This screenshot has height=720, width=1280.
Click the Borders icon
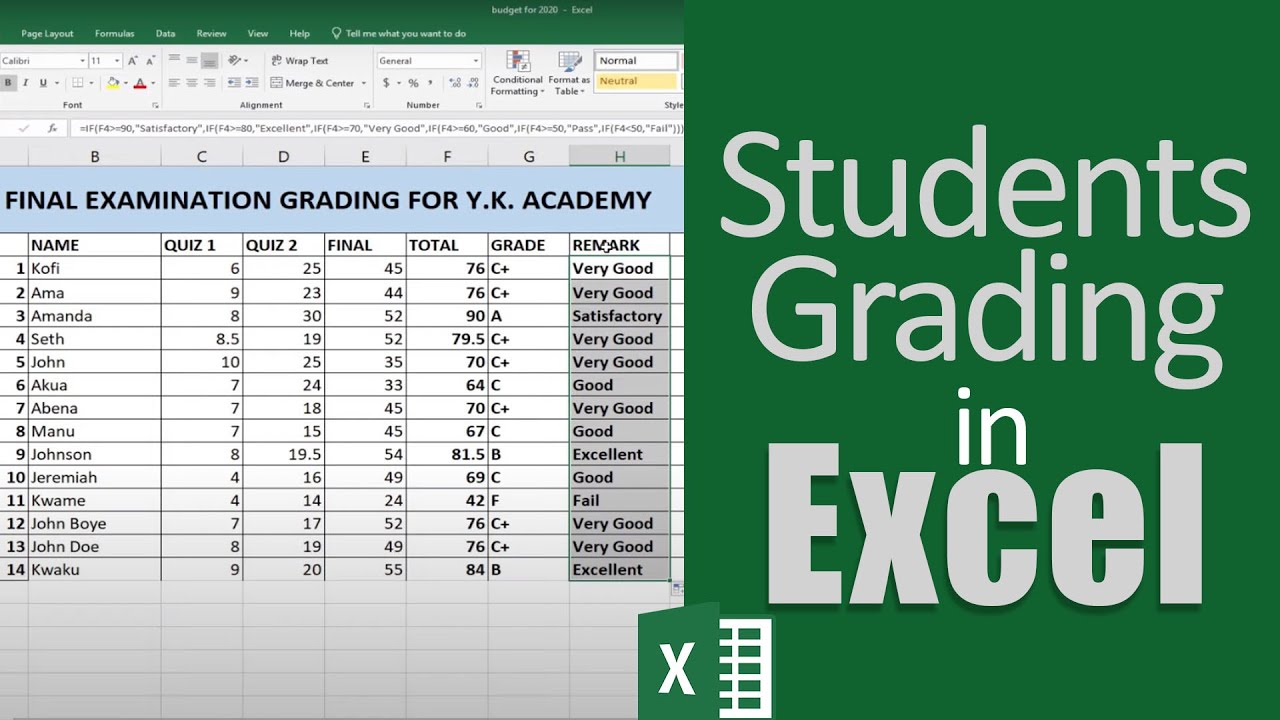76,83
